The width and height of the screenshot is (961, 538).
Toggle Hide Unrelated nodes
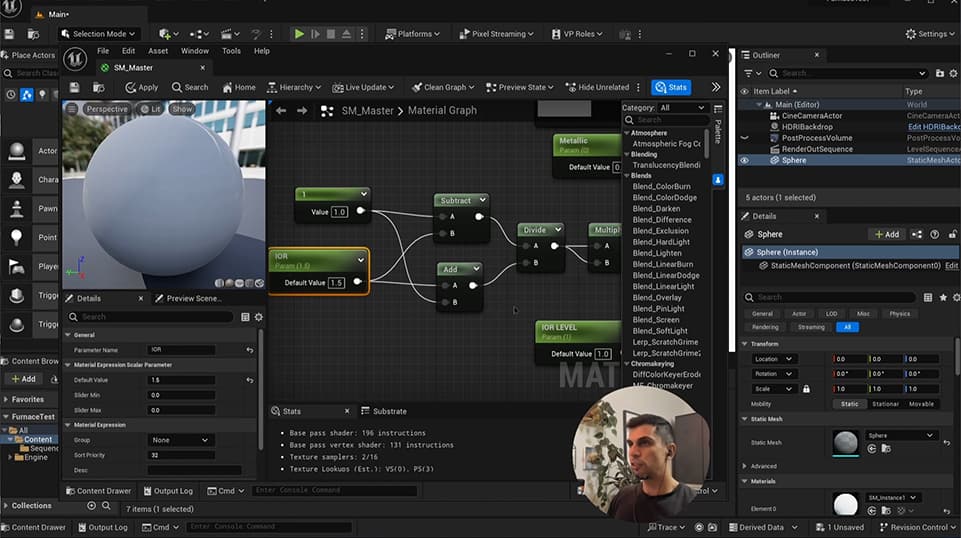click(x=598, y=87)
